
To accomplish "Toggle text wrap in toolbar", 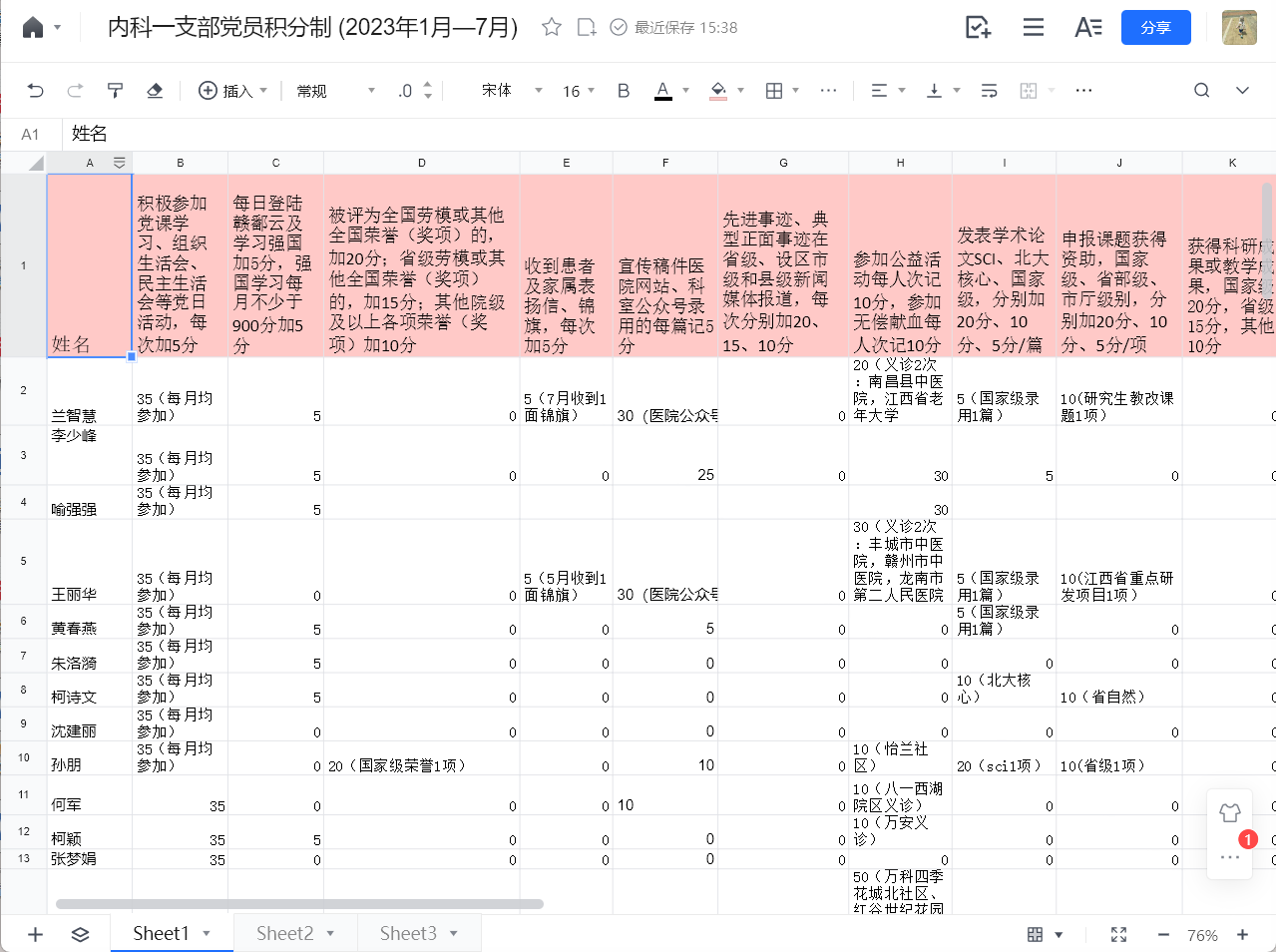I will pyautogui.click(x=989, y=91).
